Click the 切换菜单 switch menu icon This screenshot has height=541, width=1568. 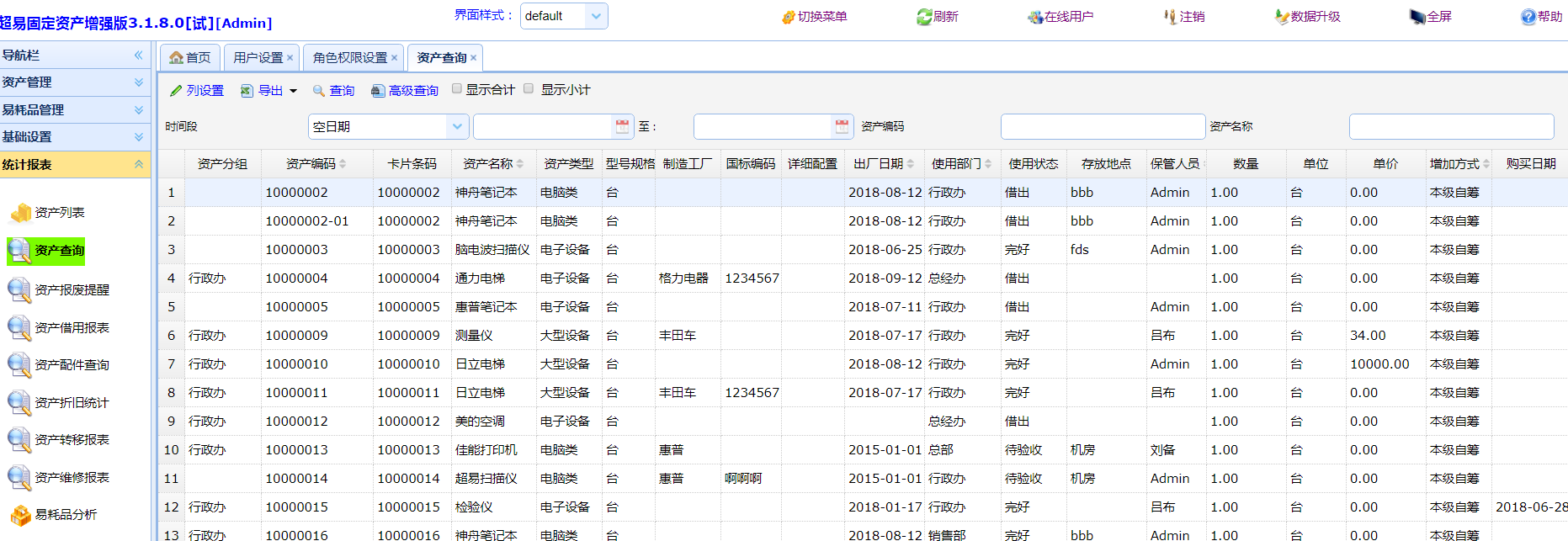tap(789, 17)
